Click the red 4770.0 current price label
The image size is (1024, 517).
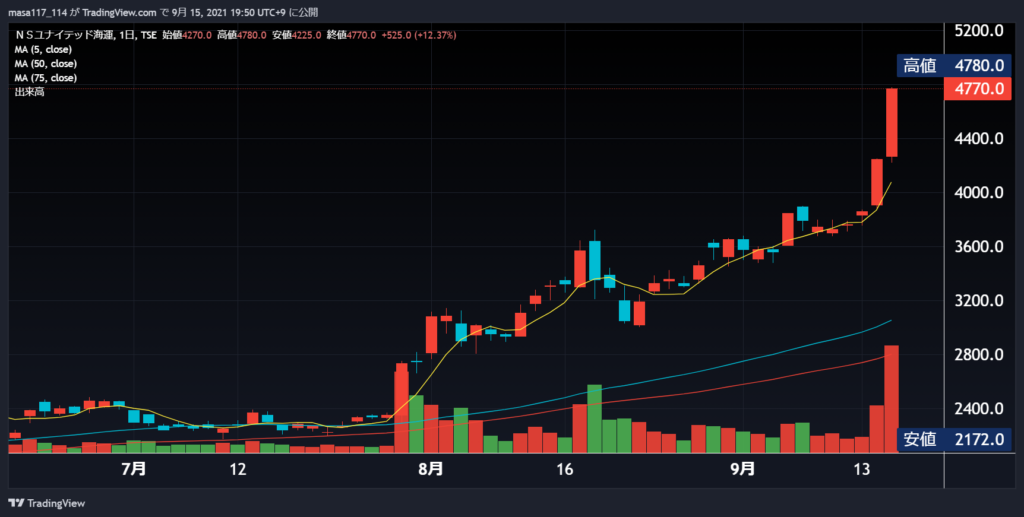coord(978,88)
